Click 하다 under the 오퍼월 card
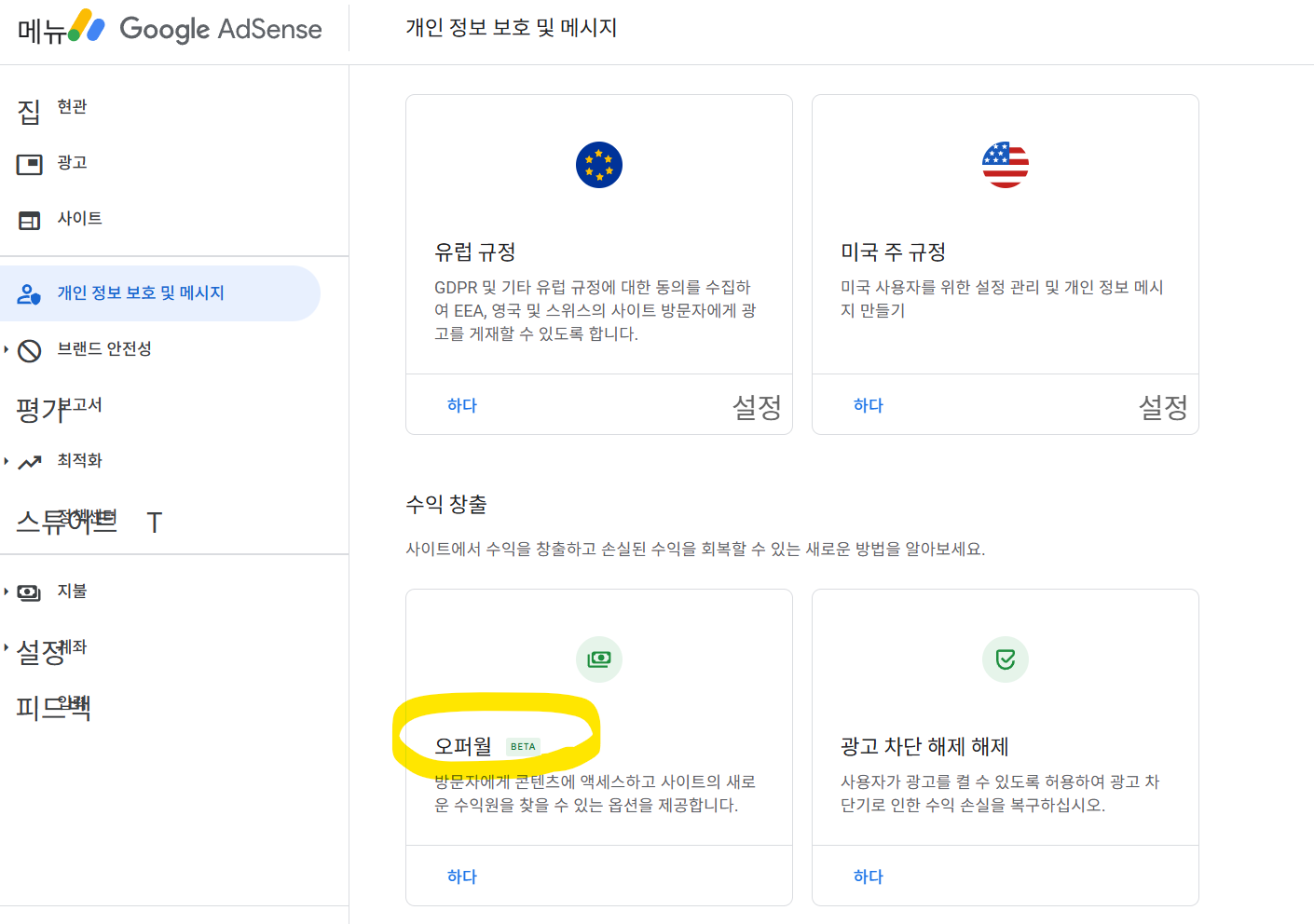 pyautogui.click(x=461, y=876)
